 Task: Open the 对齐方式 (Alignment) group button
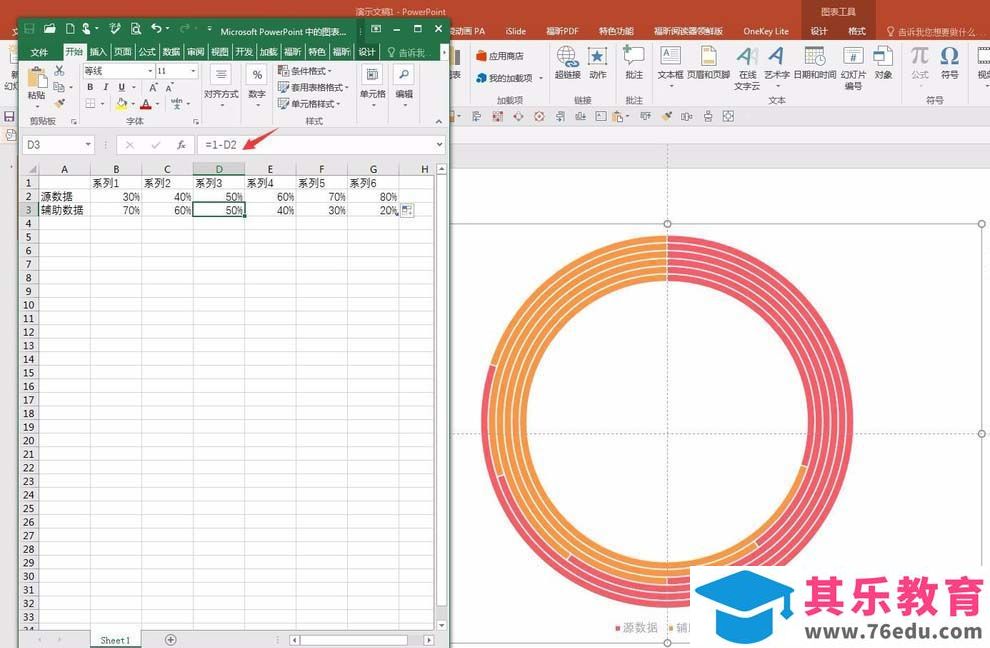click(221, 86)
